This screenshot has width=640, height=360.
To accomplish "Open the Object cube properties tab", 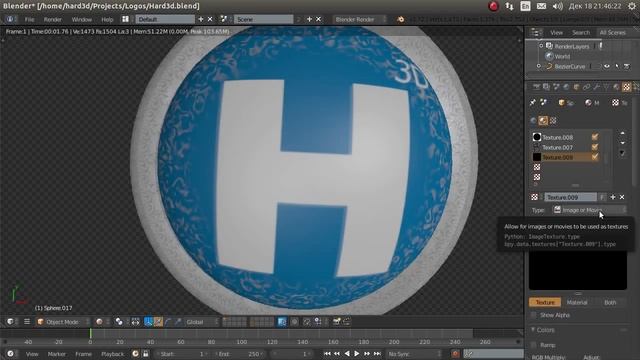I will [x=576, y=87].
